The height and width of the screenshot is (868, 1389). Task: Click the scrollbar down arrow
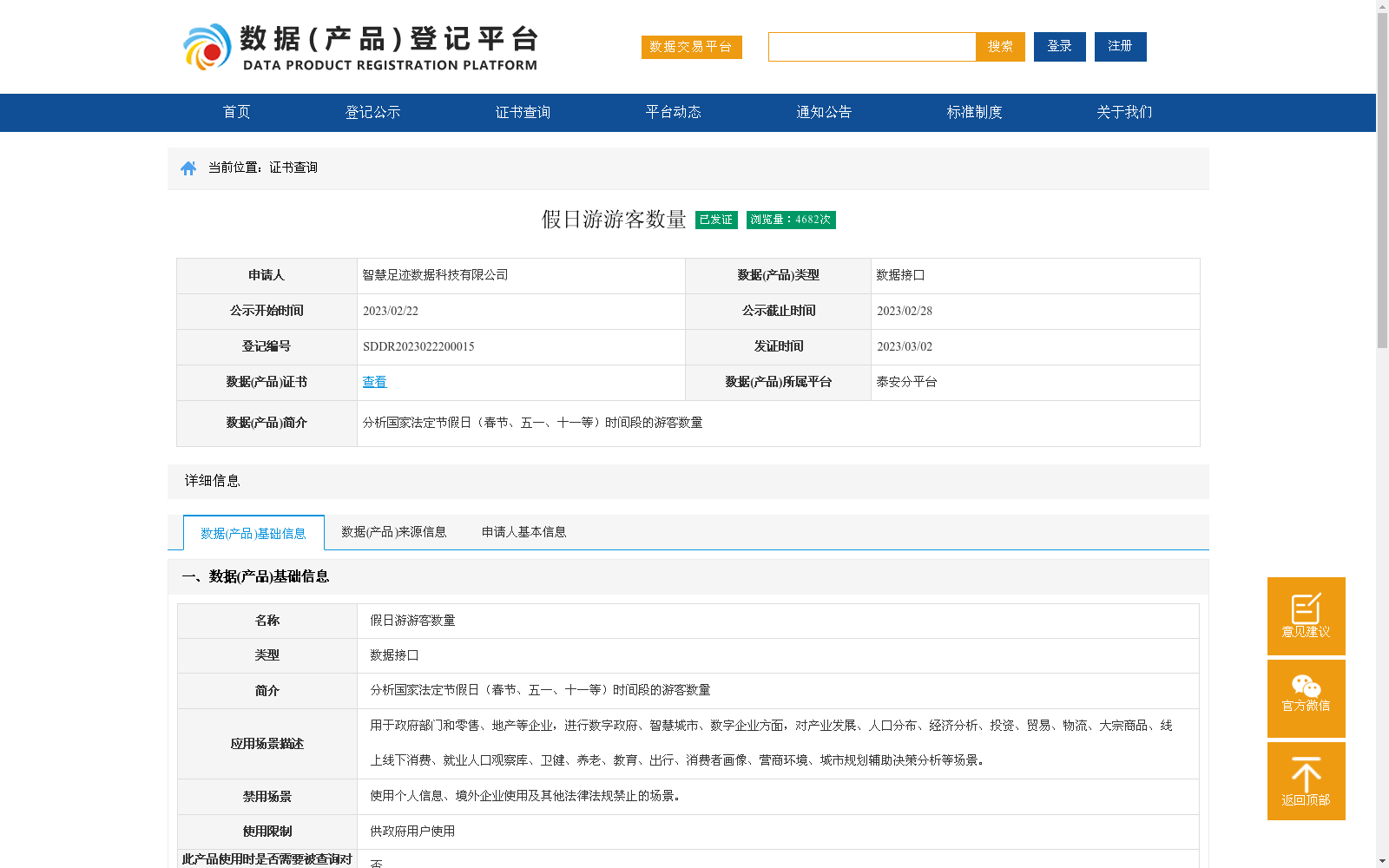pos(1382,861)
